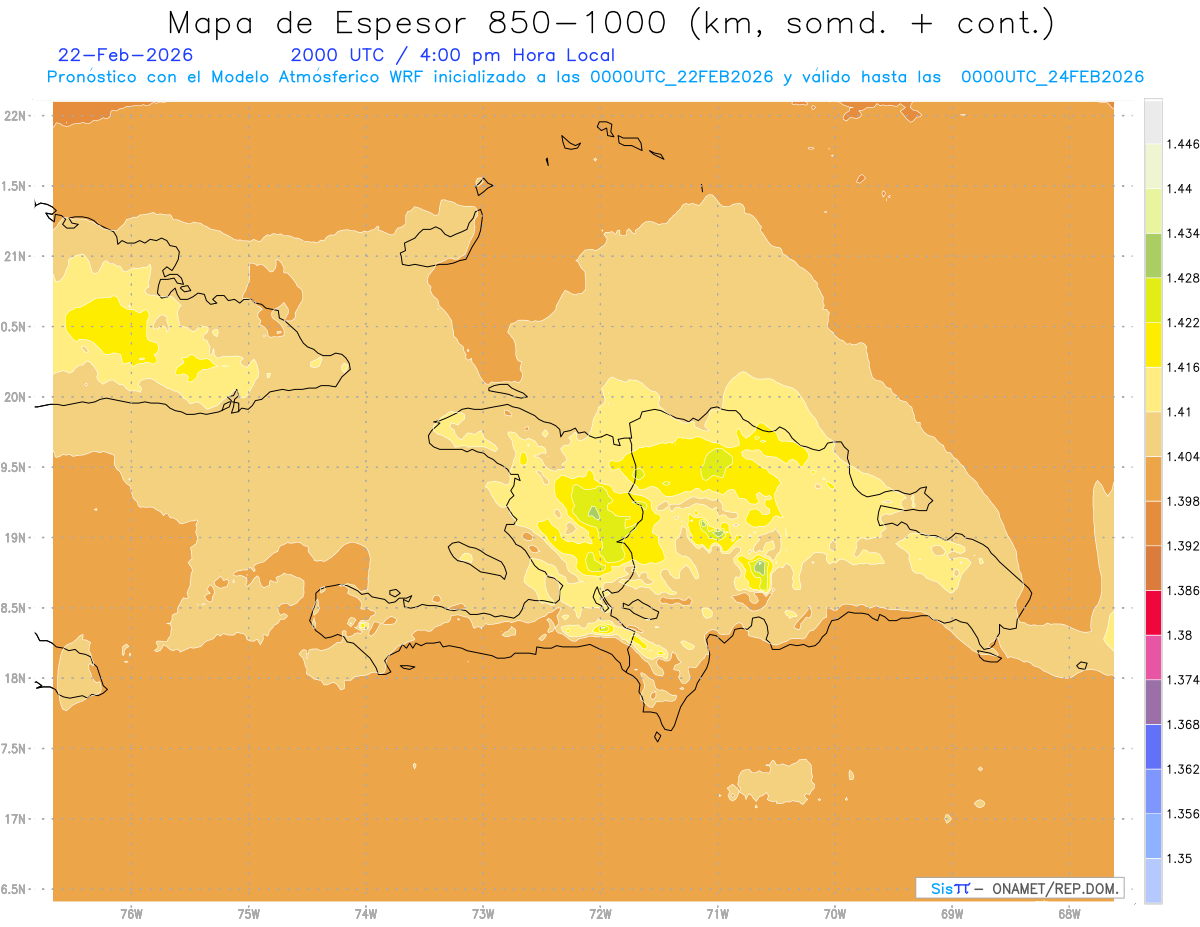
Task: Click the latitude label '19N'
Action: point(14,538)
